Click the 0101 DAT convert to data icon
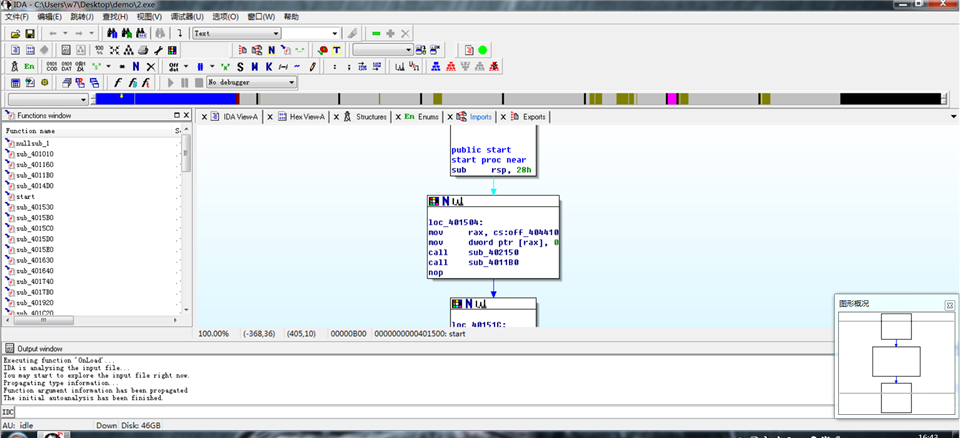This screenshot has width=960, height=438. pos(67,66)
